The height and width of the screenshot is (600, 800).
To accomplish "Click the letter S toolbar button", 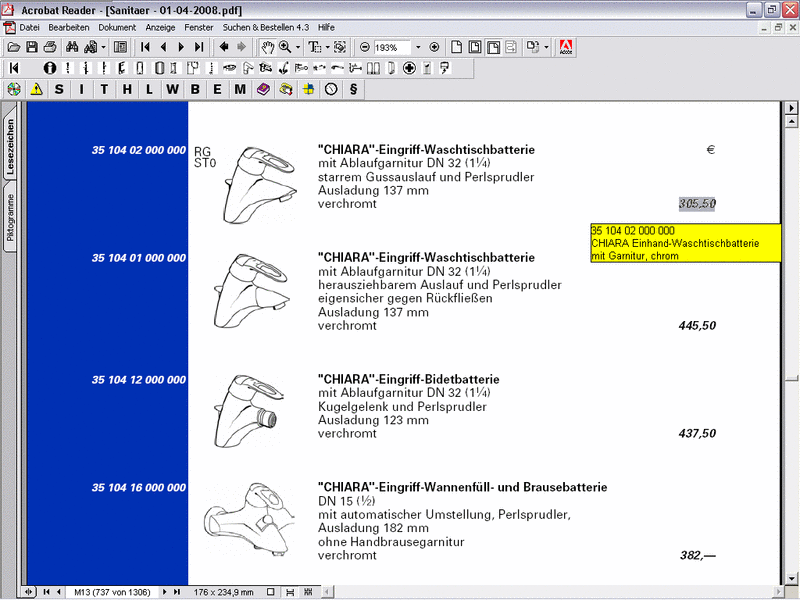I will [59, 89].
